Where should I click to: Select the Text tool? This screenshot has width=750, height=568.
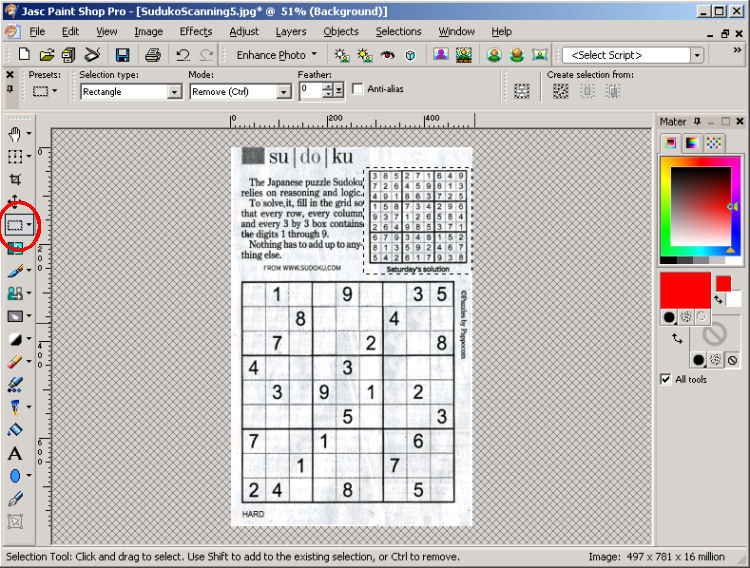coord(15,453)
